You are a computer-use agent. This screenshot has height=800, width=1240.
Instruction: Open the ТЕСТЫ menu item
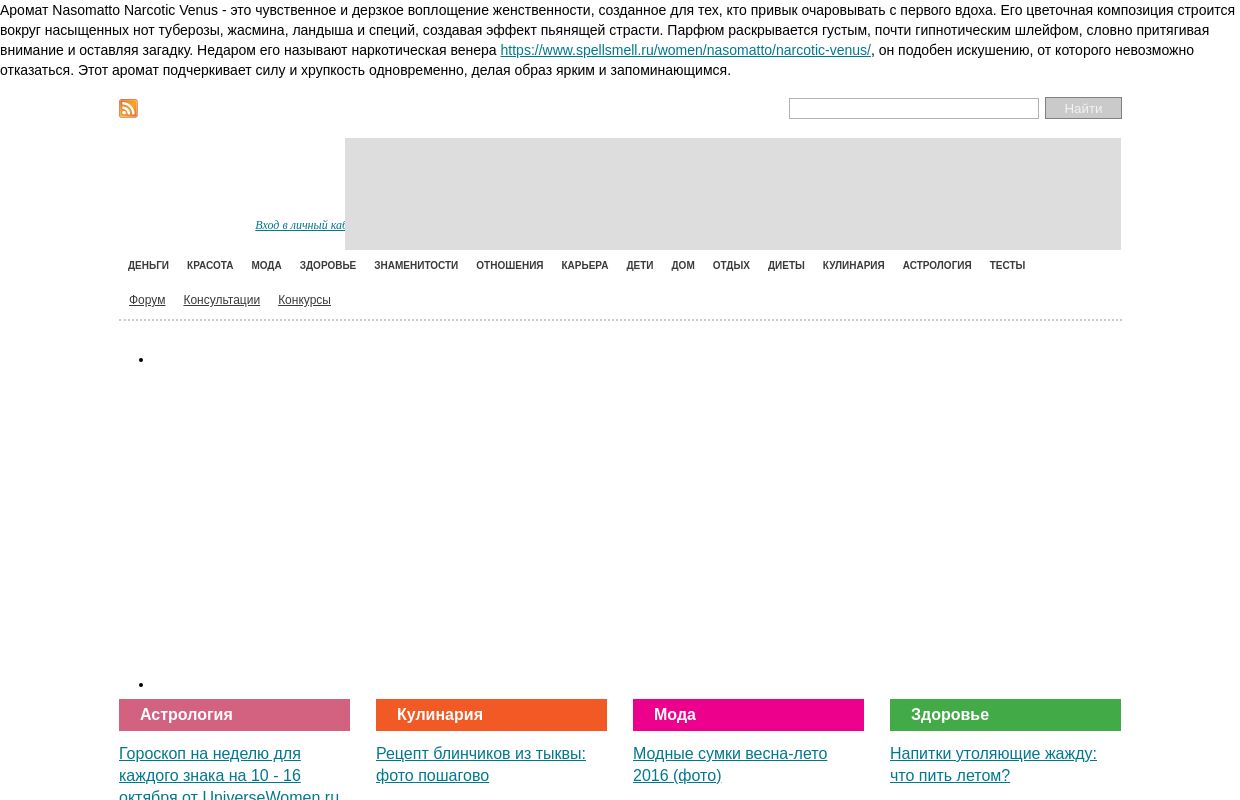pos(1007,266)
